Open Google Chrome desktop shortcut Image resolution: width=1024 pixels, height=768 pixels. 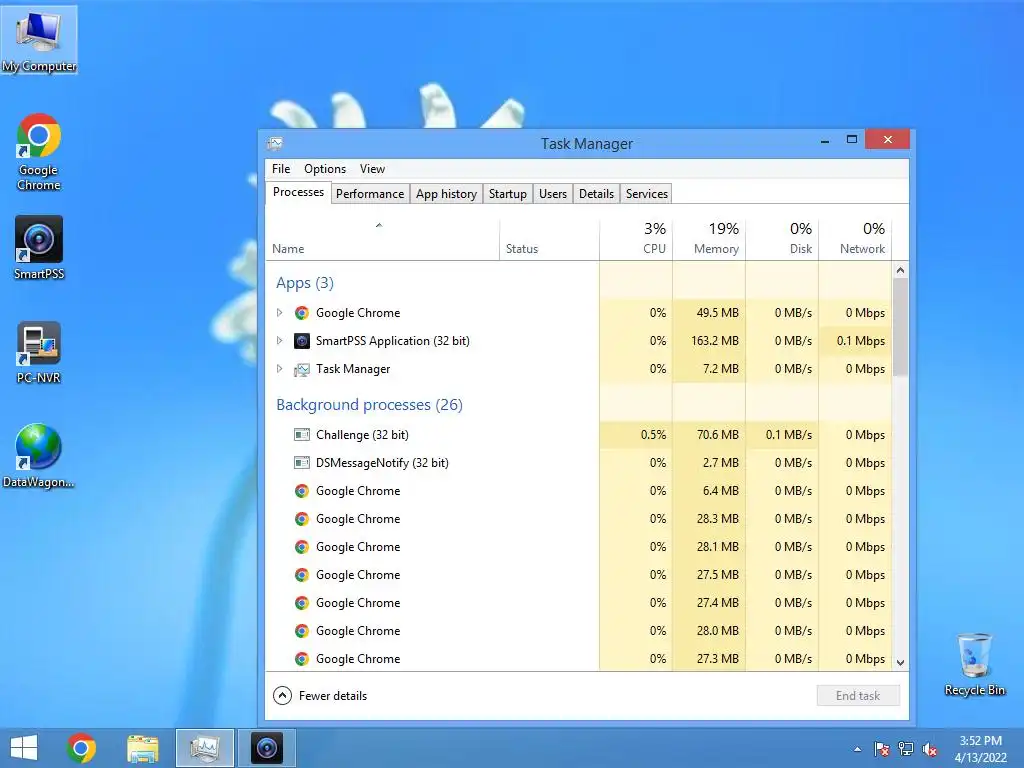pyautogui.click(x=39, y=152)
